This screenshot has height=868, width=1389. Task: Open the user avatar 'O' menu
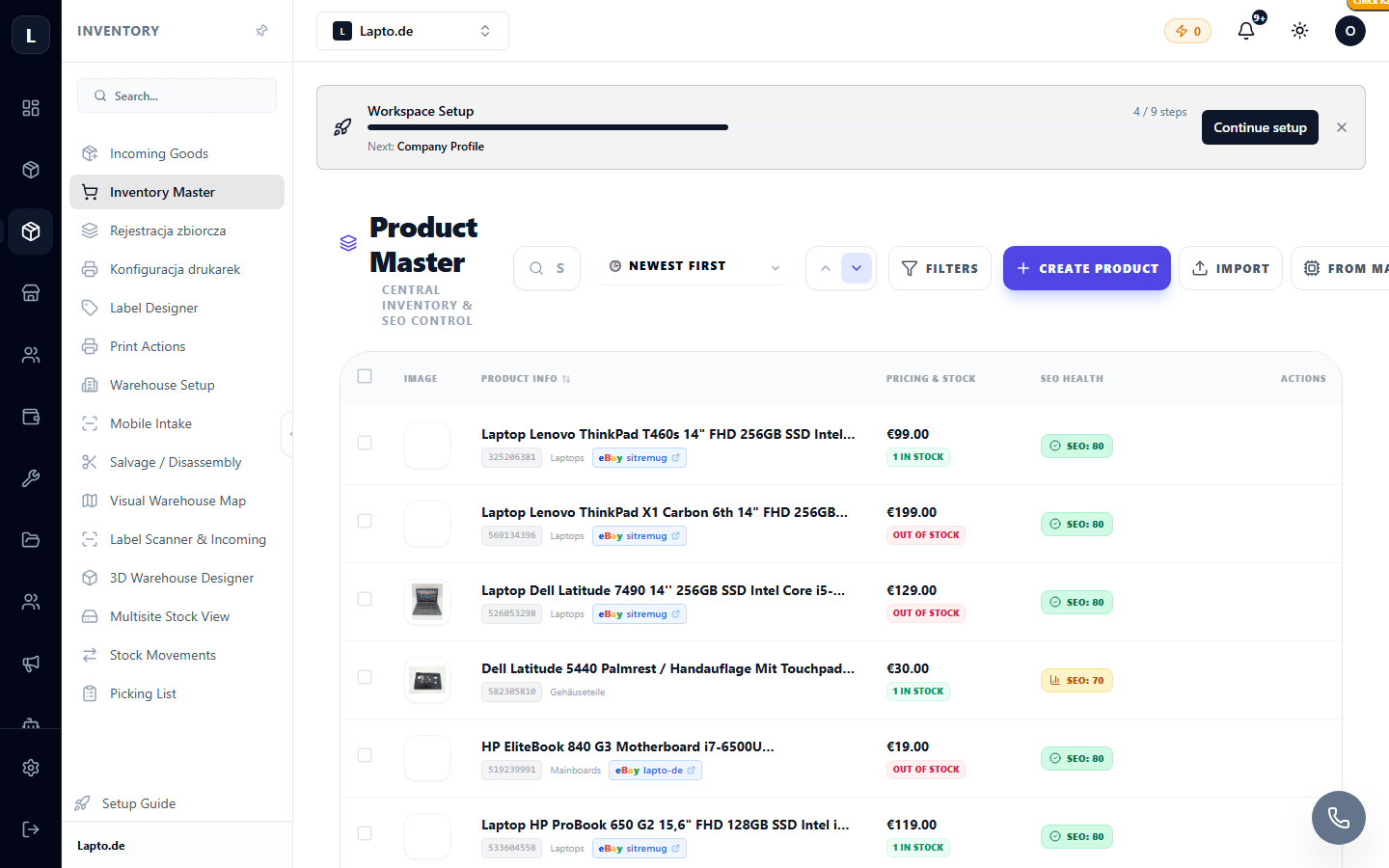pyautogui.click(x=1350, y=31)
